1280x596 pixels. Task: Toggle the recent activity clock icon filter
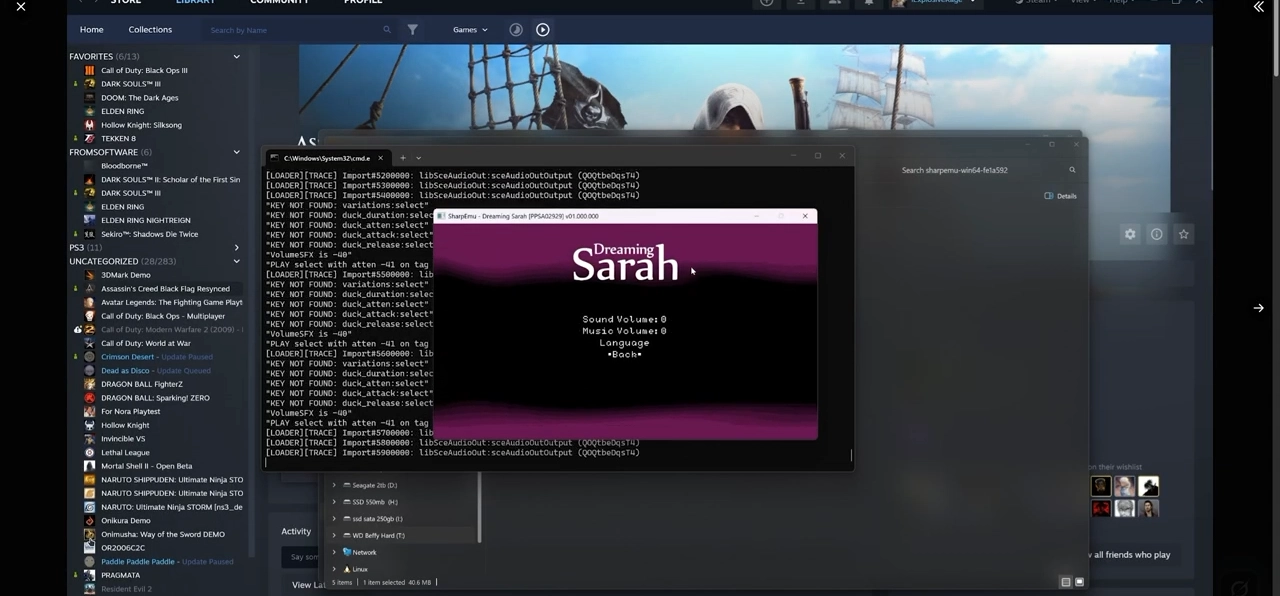(x=516, y=30)
